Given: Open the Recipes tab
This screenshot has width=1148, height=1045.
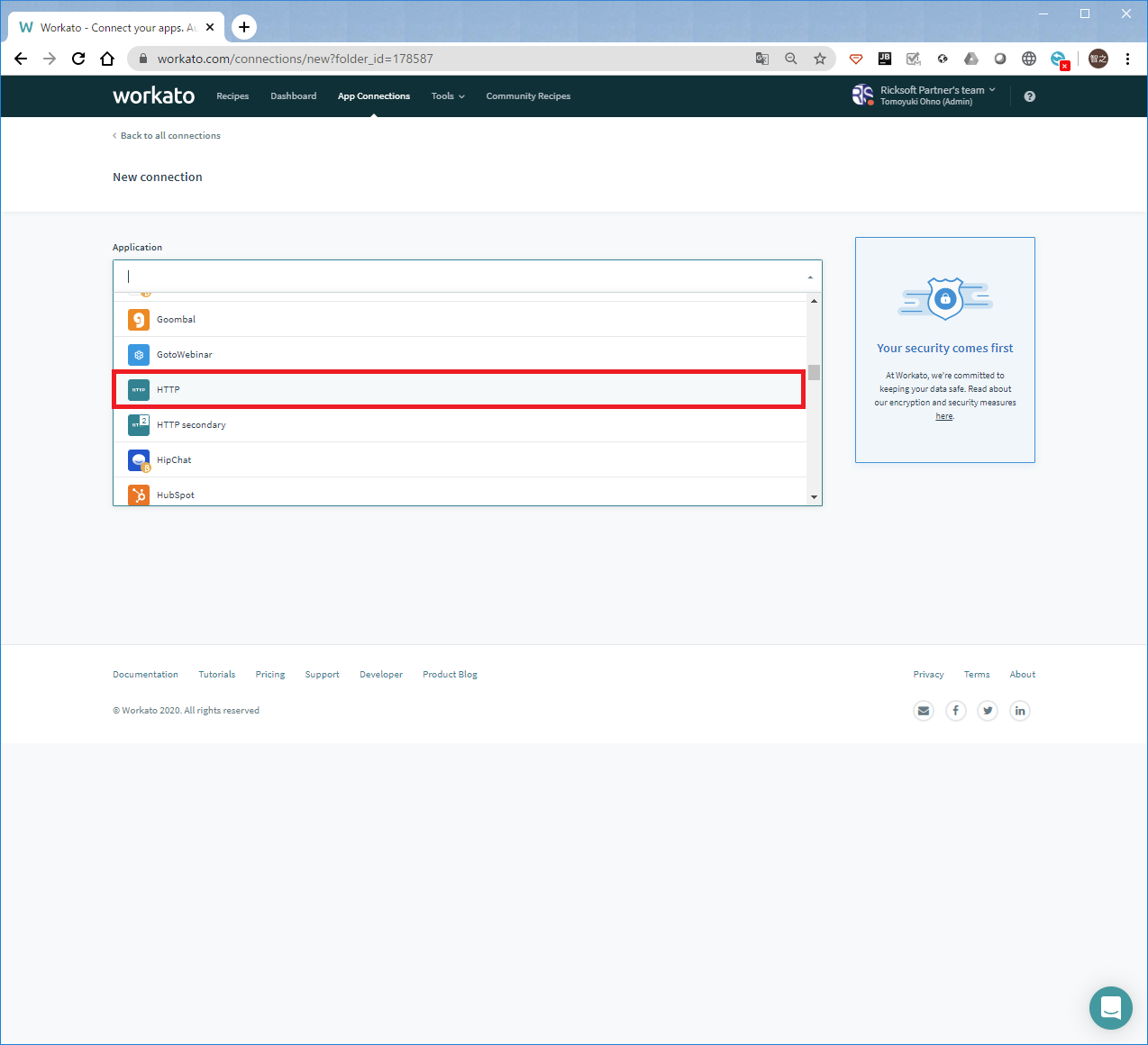Looking at the screenshot, I should [x=232, y=96].
